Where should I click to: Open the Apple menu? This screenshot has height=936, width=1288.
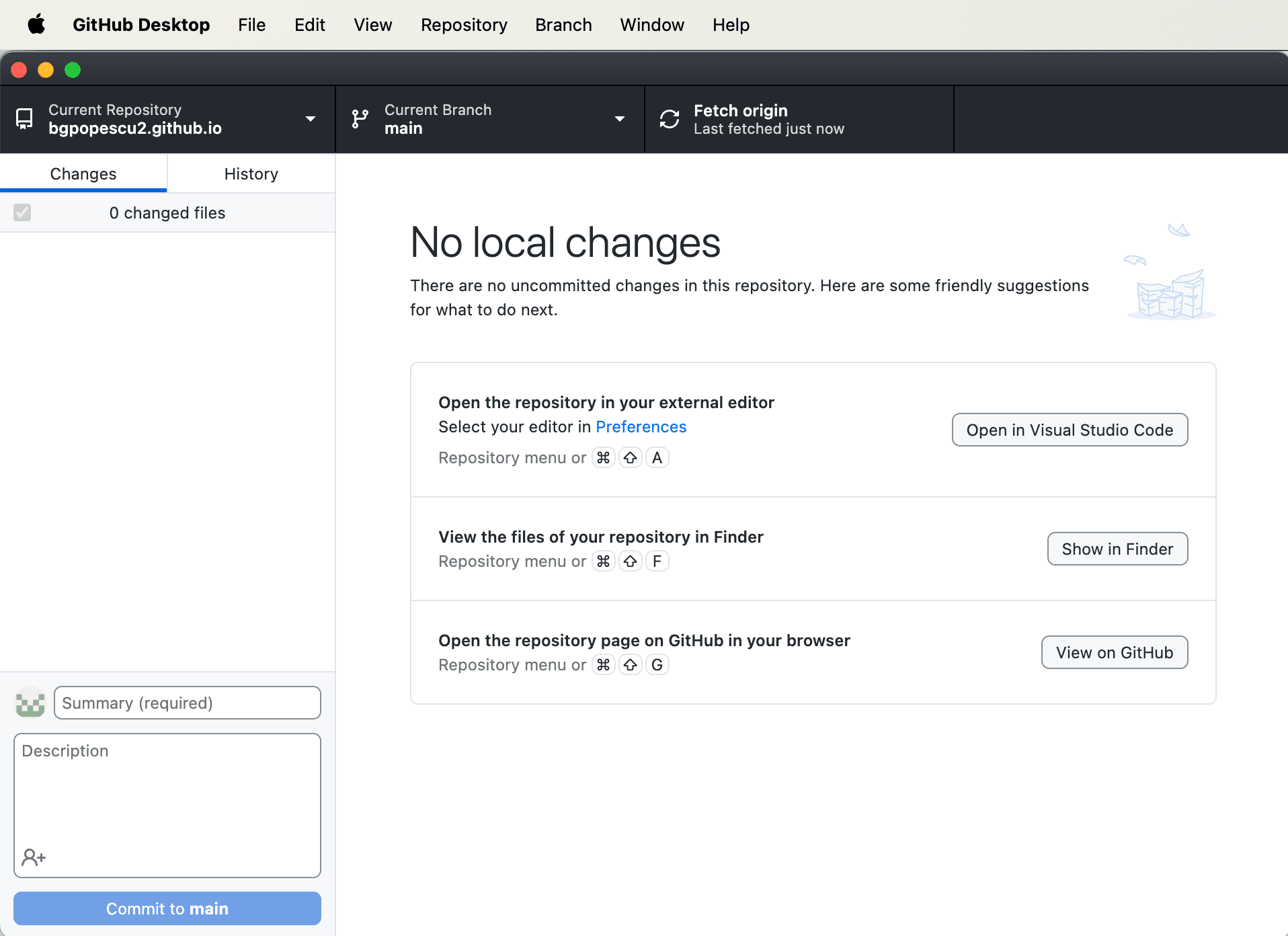(36, 25)
